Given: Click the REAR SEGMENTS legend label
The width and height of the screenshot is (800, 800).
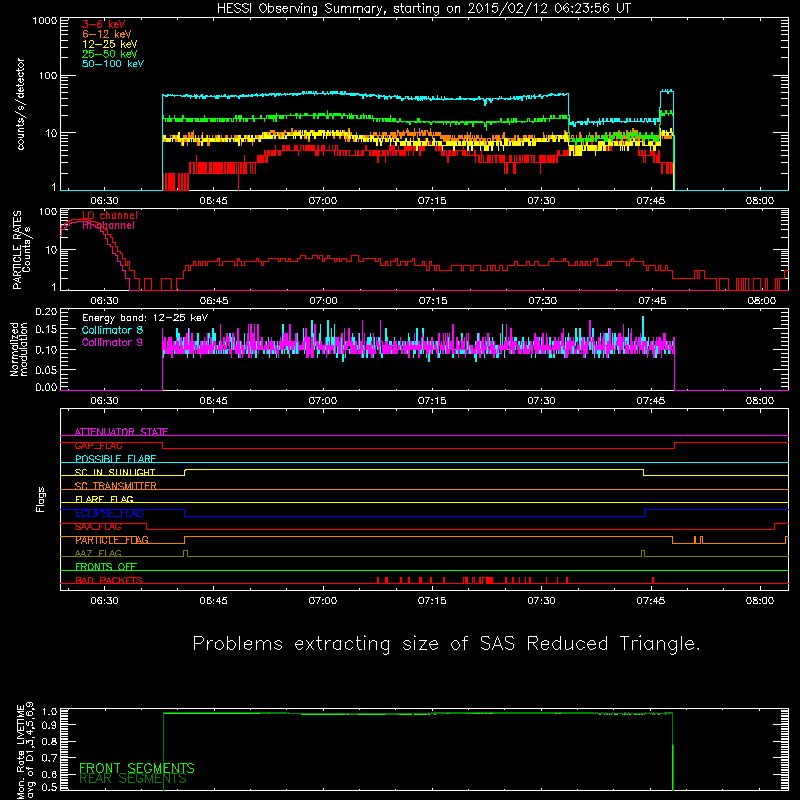Looking at the screenshot, I should (133, 779).
